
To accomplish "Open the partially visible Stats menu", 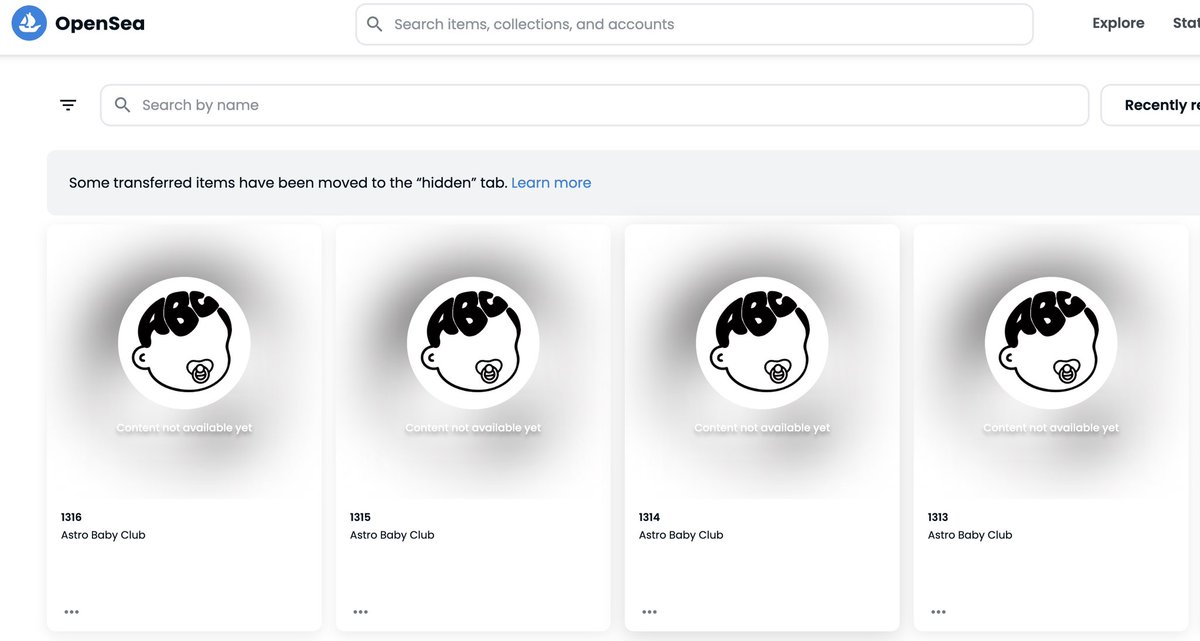I will (x=1186, y=23).
